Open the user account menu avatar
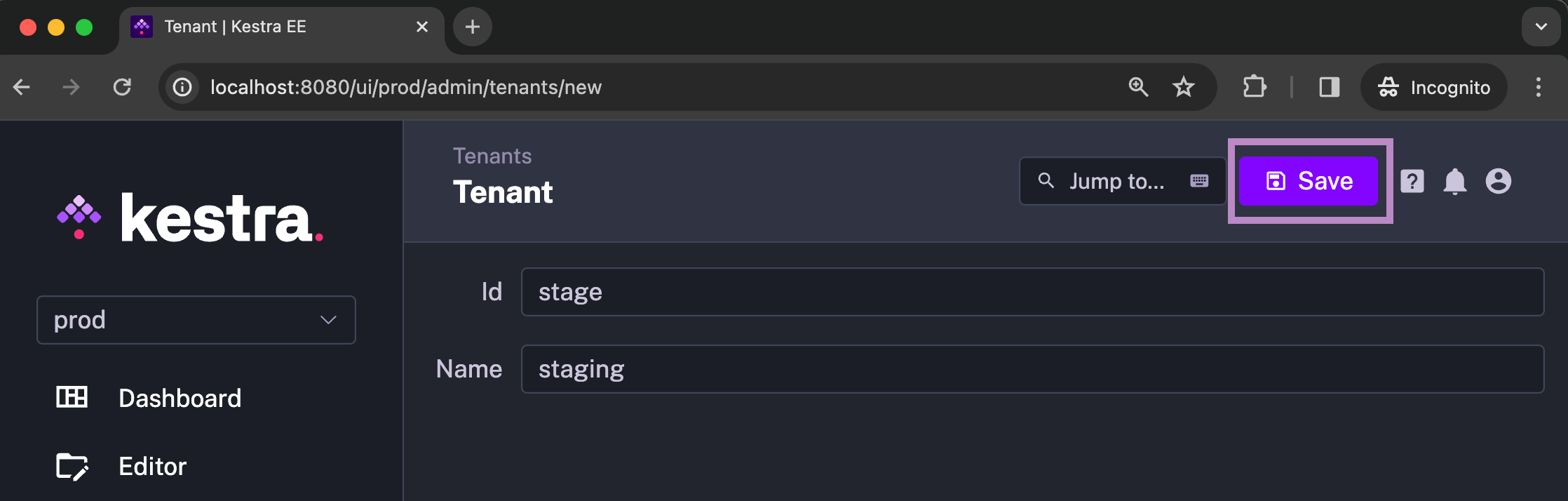Image resolution: width=1568 pixels, height=501 pixels. pyautogui.click(x=1499, y=181)
